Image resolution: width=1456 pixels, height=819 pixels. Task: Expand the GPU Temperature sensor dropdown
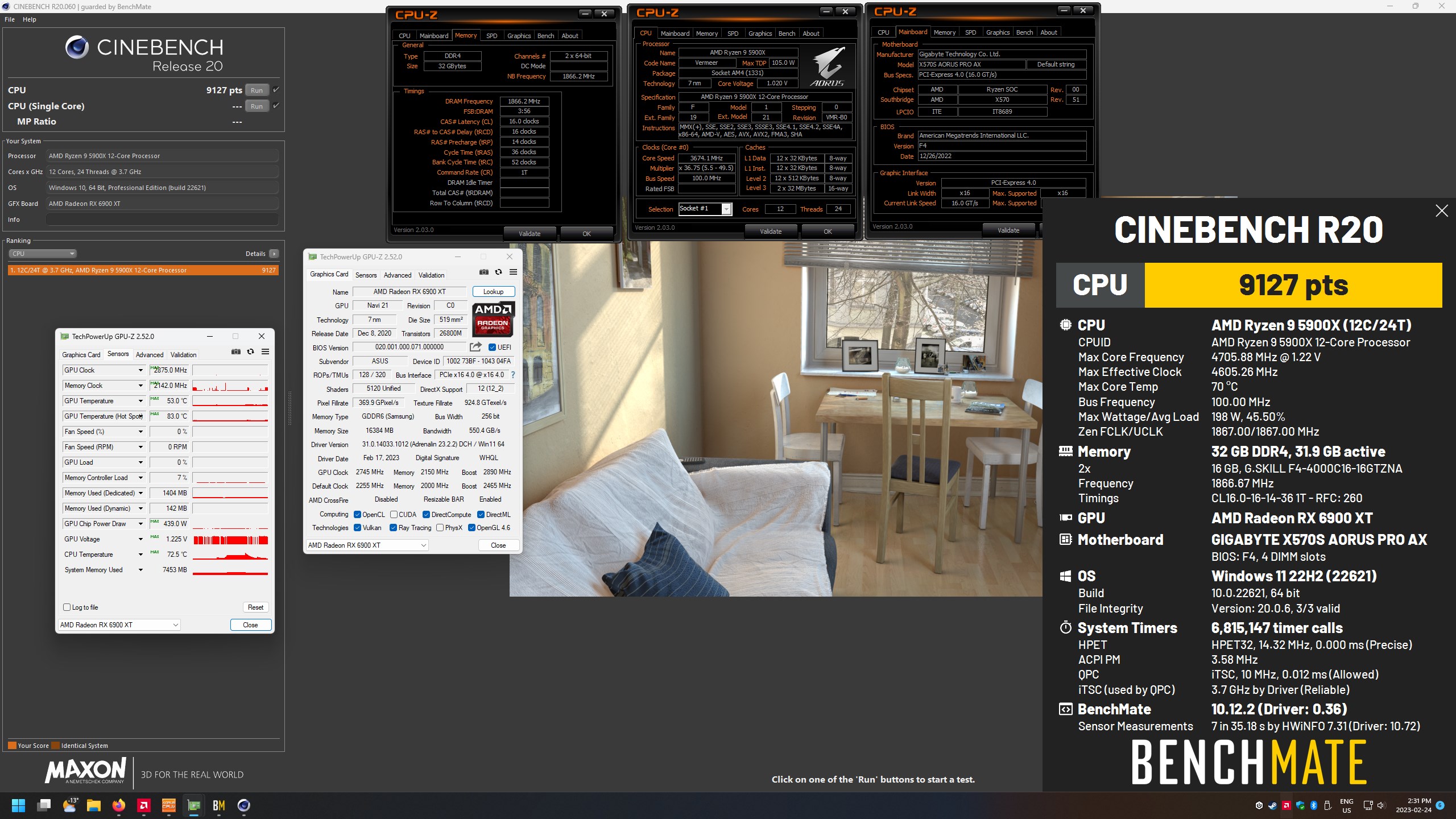point(140,401)
